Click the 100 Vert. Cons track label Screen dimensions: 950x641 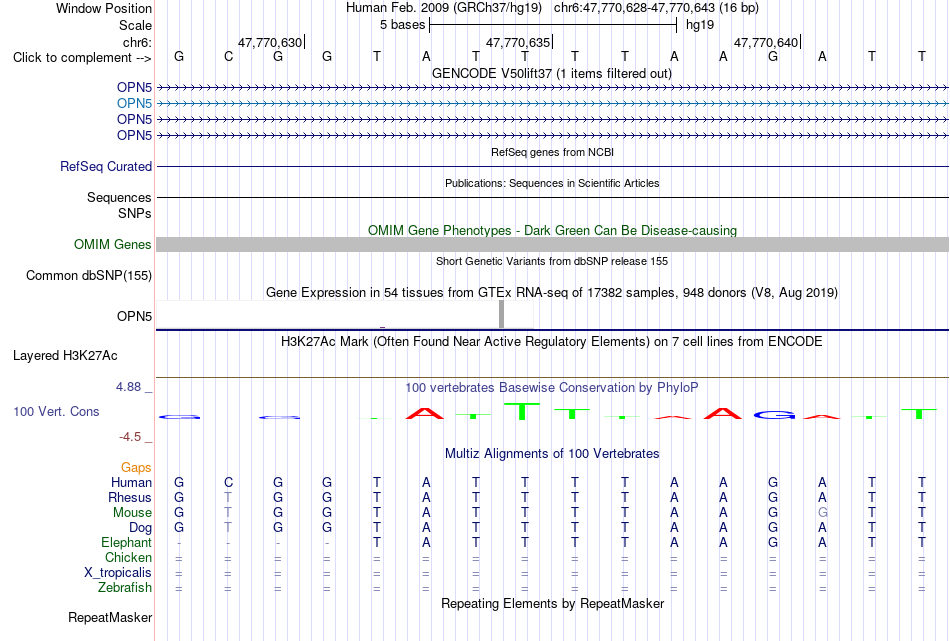tap(56, 411)
